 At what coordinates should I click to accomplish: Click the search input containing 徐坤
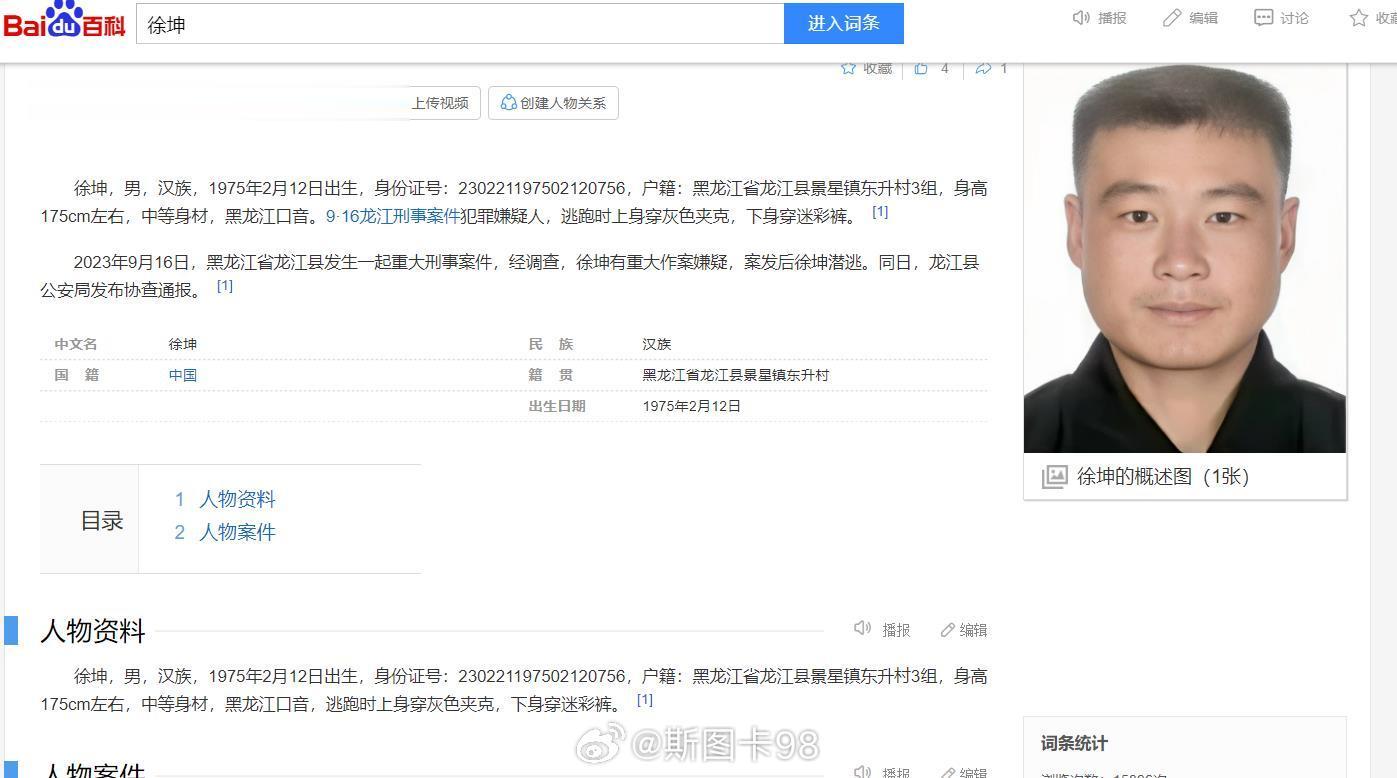460,24
